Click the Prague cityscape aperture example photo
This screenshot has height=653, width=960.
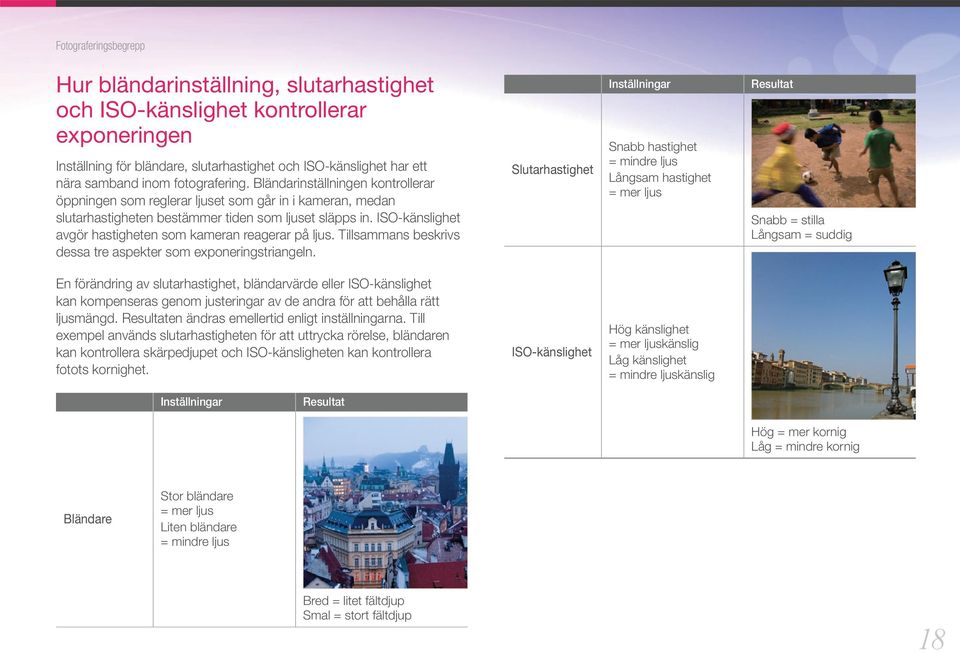[385, 502]
